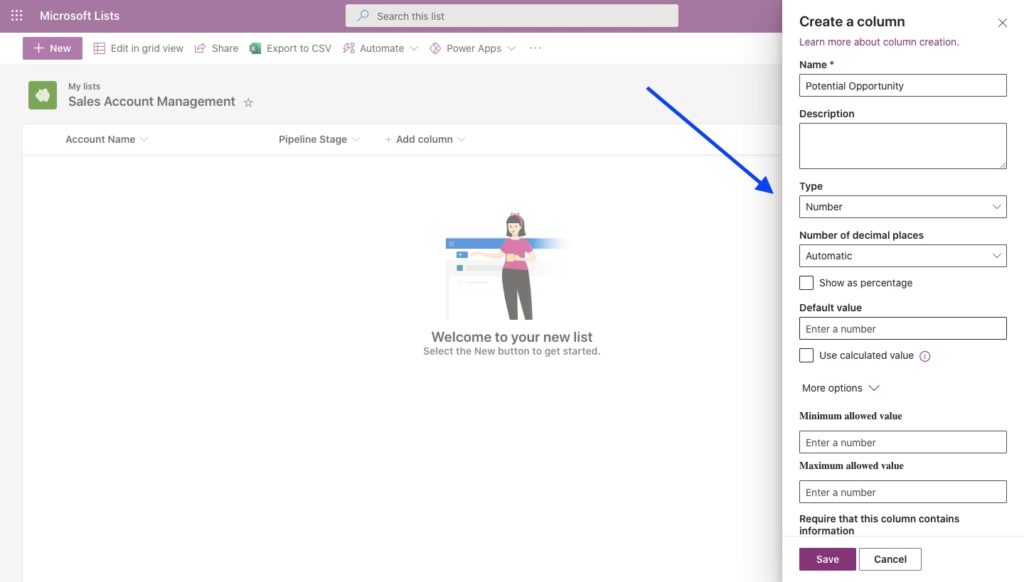Click the Account Name column header text

[x=100, y=139]
